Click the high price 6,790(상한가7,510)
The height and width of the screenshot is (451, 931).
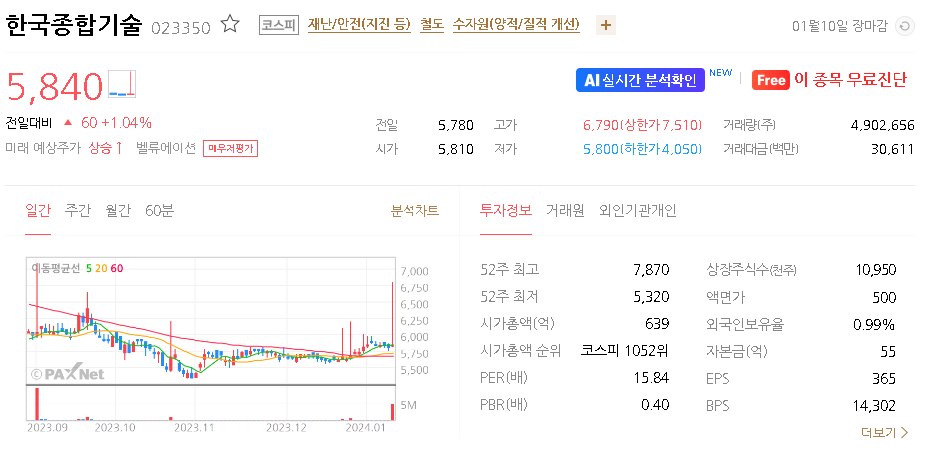click(x=642, y=125)
